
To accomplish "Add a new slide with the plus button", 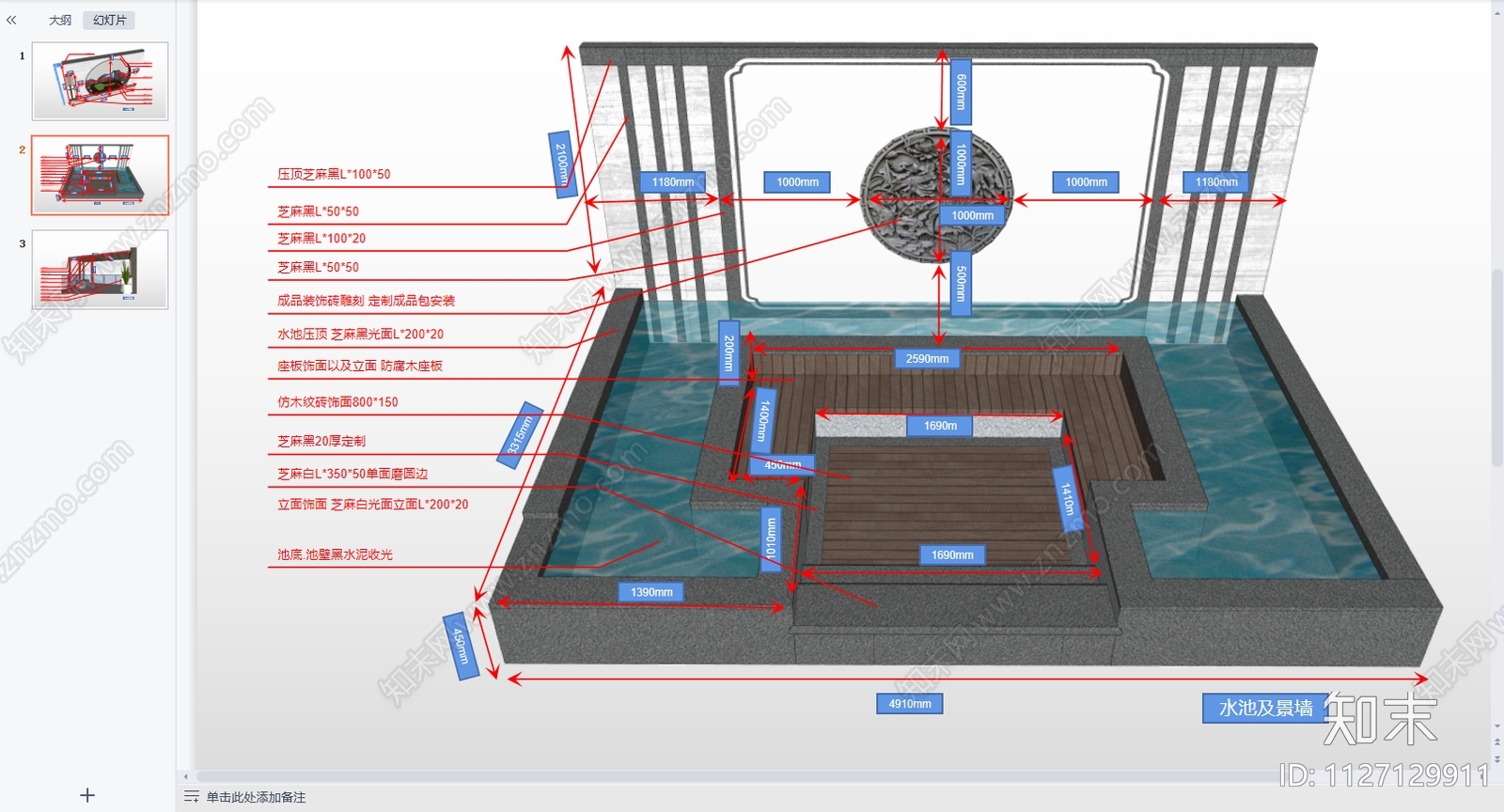I will [87, 795].
